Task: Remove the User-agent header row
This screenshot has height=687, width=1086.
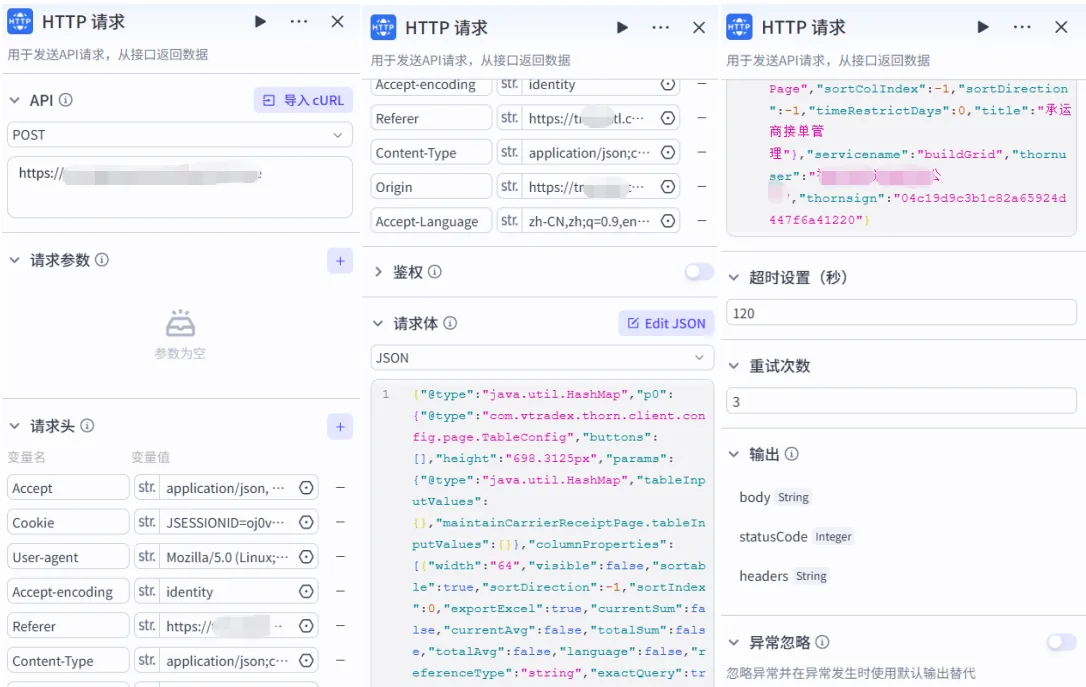Action: coord(340,557)
